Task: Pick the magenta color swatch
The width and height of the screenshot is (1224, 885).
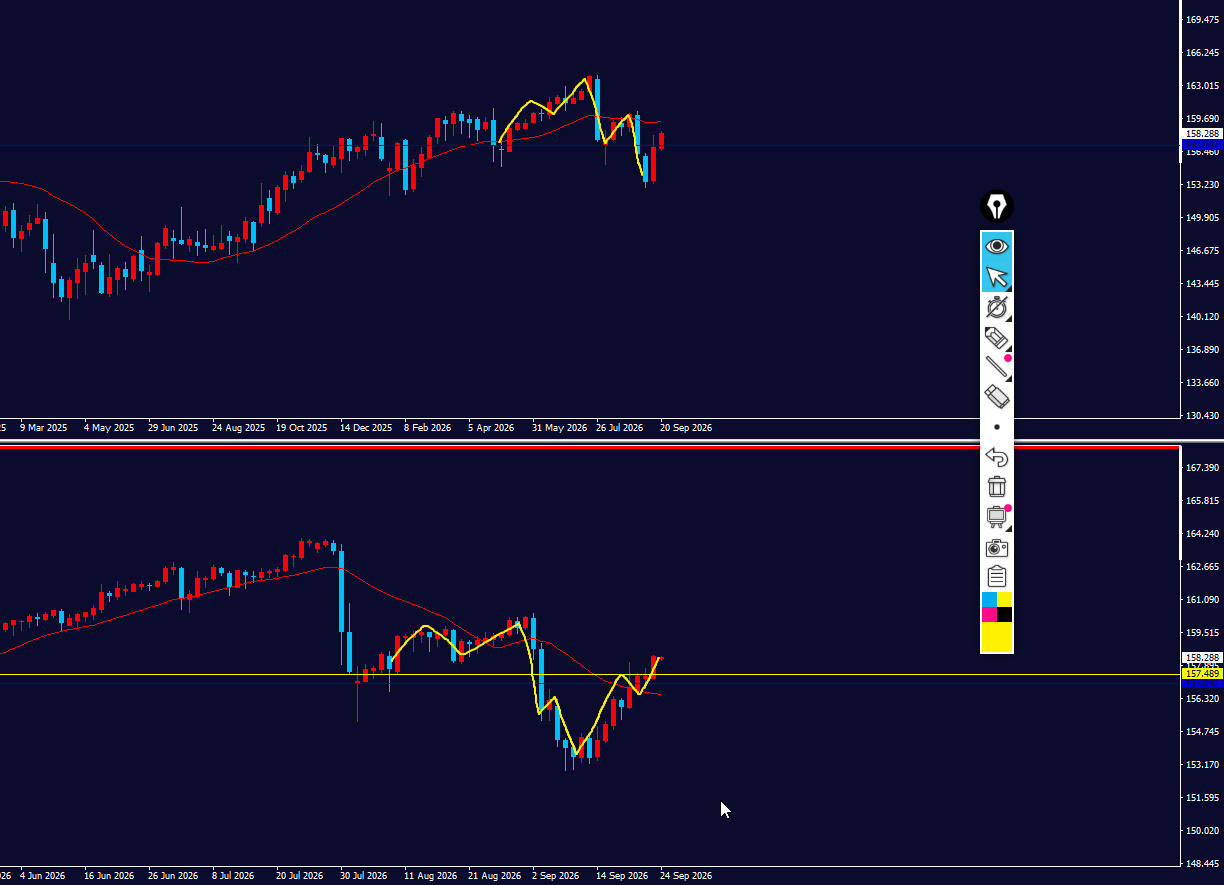Action: (x=989, y=614)
